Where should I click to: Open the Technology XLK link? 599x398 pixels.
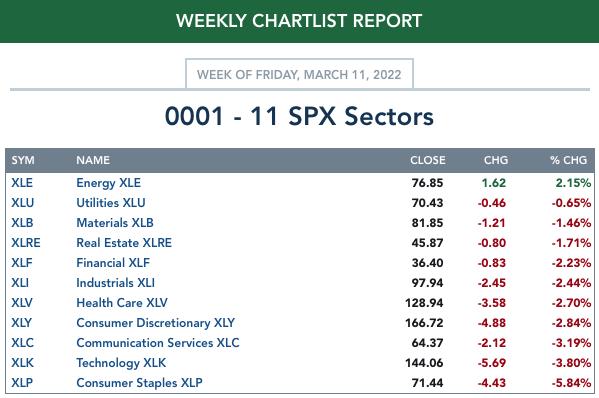(x=121, y=363)
